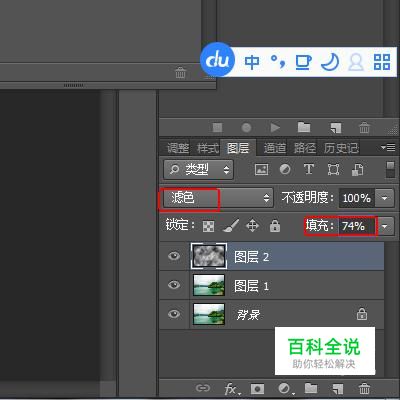Filter layers by smart objects icon
The image size is (400, 400).
[357, 170]
